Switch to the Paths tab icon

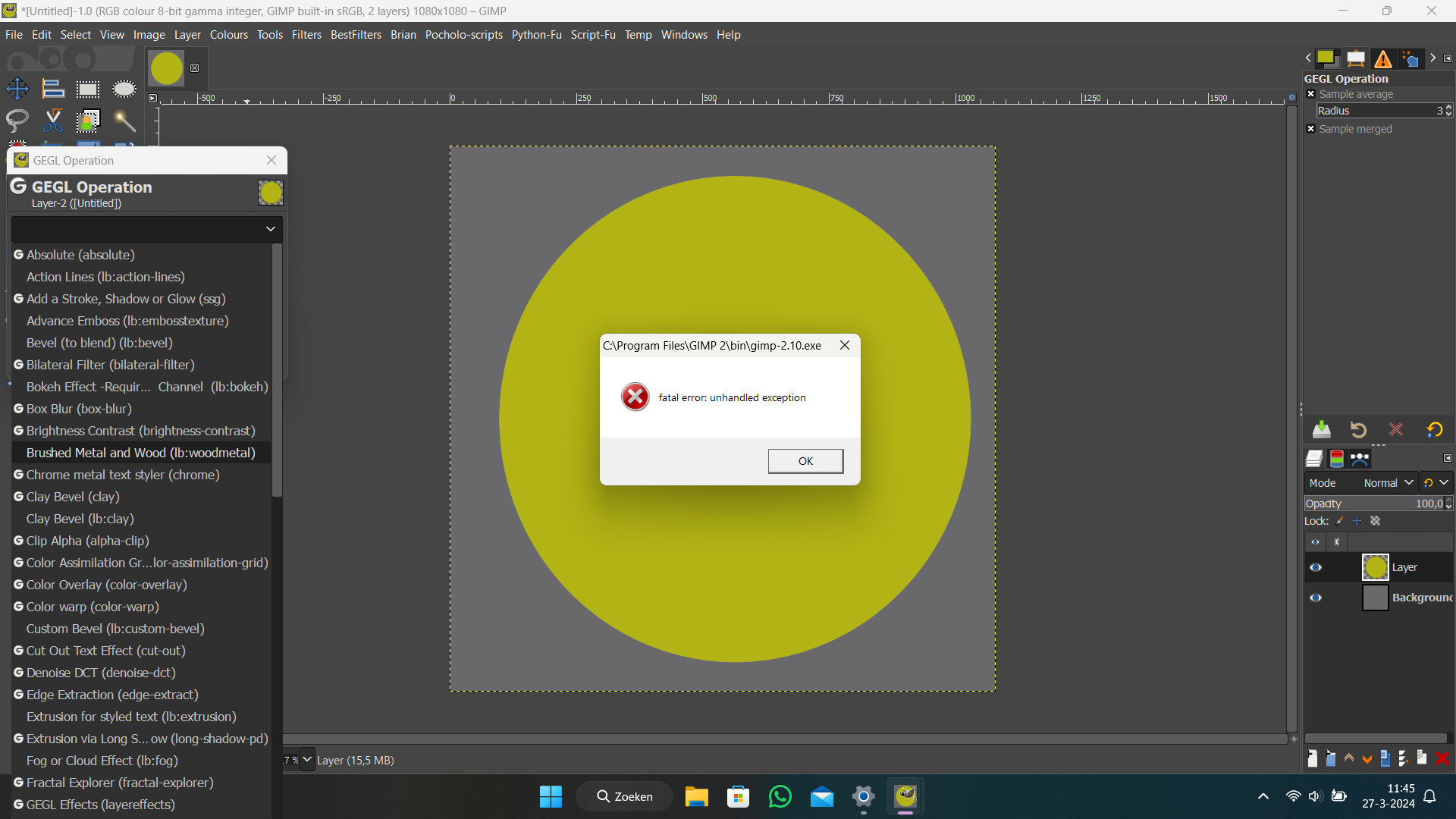pyautogui.click(x=1360, y=459)
